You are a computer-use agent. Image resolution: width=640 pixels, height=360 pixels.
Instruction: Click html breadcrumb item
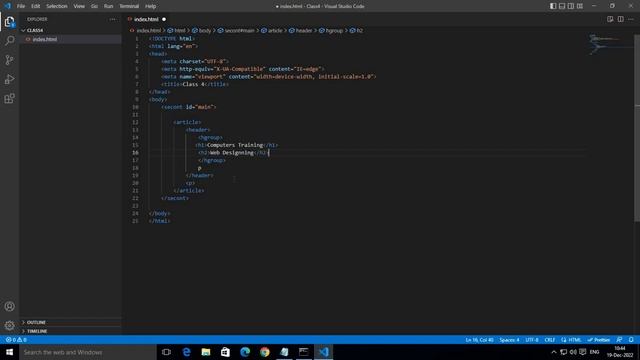pos(177,30)
